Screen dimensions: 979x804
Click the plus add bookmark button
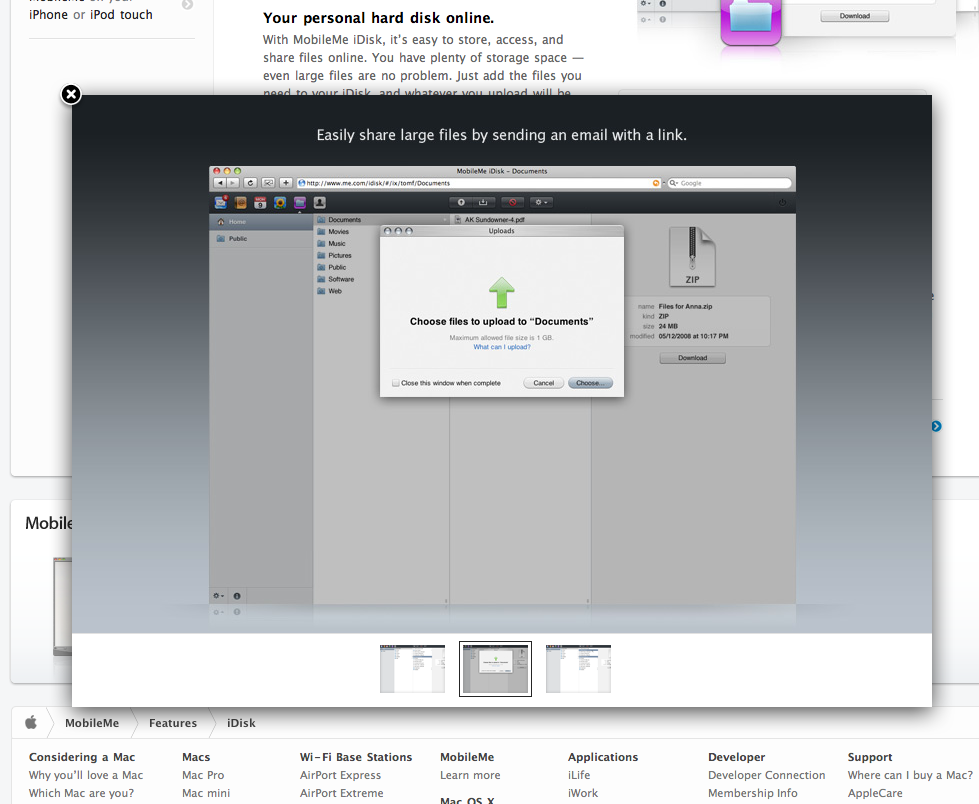click(x=286, y=183)
